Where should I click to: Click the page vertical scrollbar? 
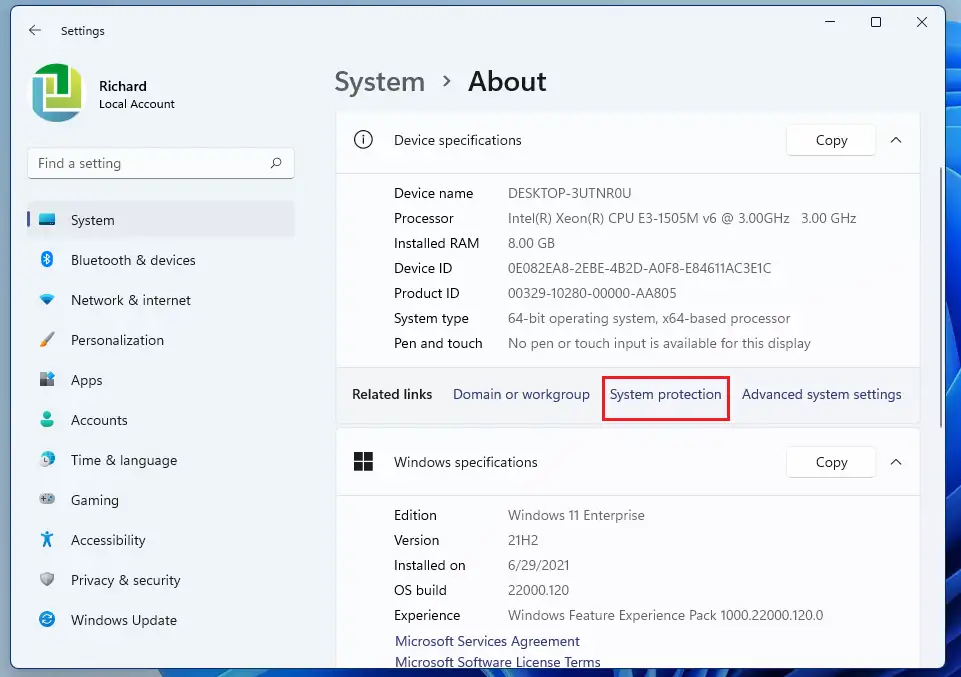(x=942, y=297)
